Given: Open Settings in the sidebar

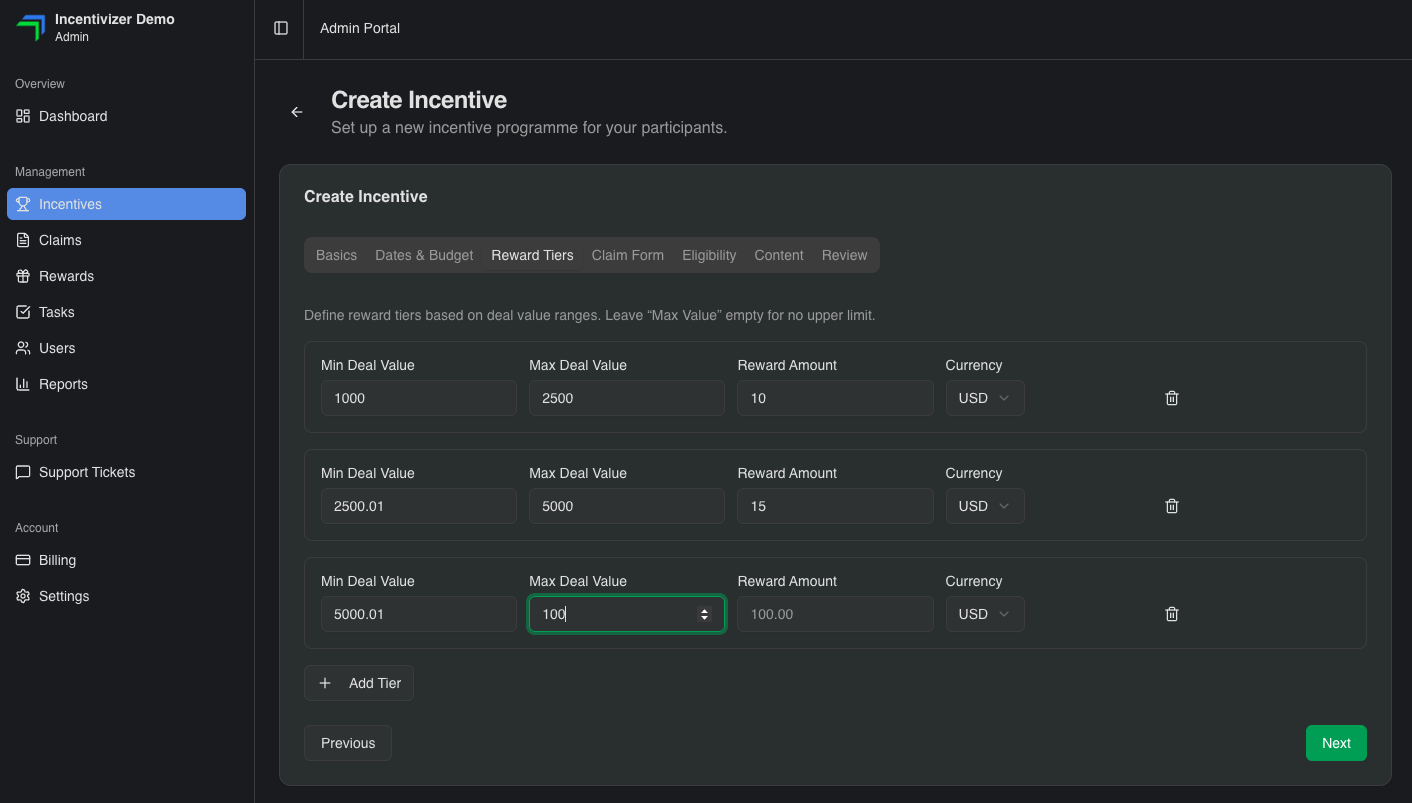Looking at the screenshot, I should click(126, 596).
